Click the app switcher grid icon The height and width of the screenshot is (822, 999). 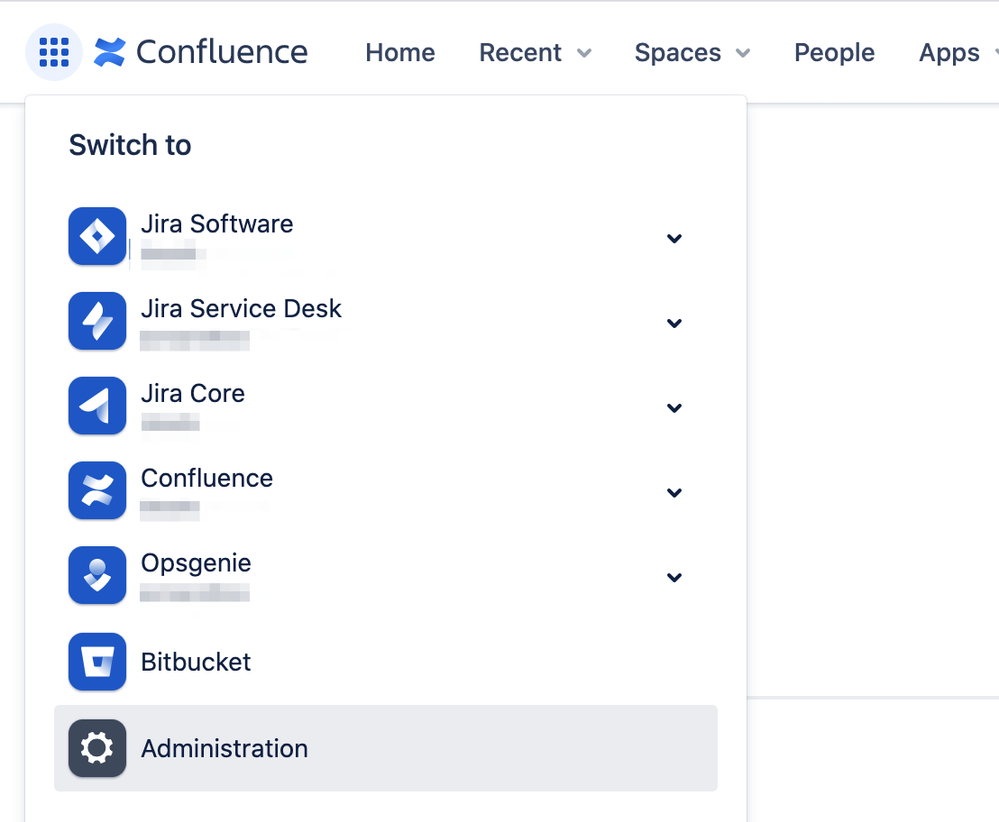click(x=54, y=52)
